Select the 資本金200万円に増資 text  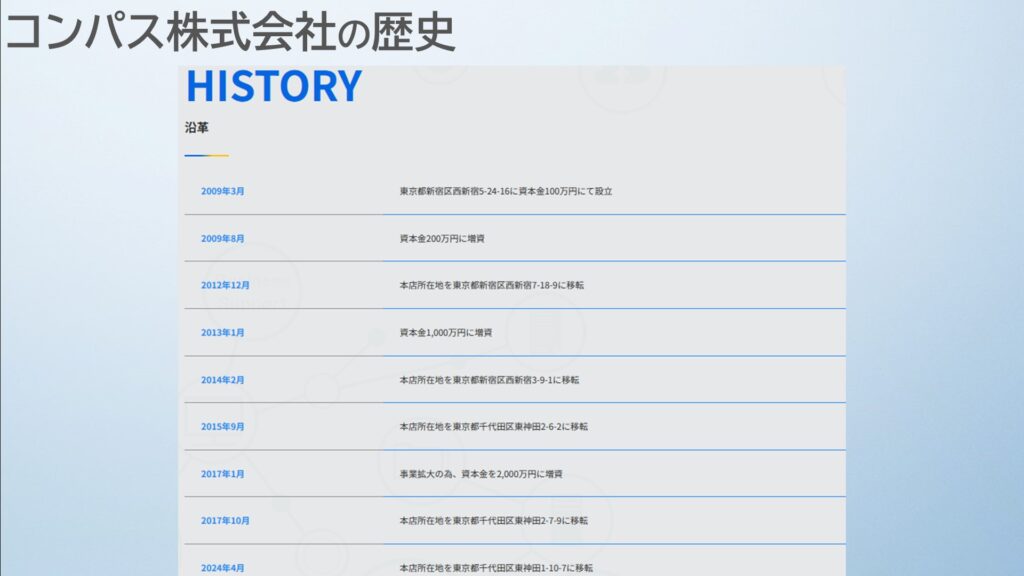coord(441,239)
